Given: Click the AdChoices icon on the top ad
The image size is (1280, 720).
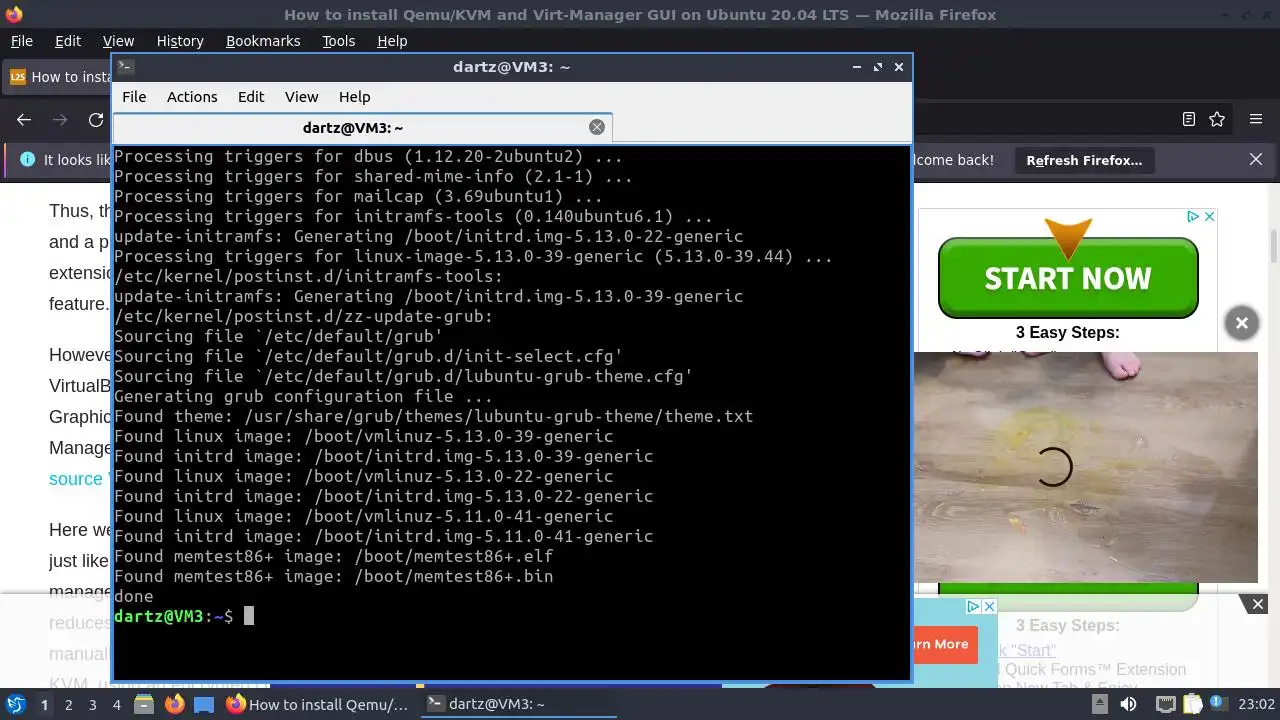Looking at the screenshot, I should (x=1193, y=216).
